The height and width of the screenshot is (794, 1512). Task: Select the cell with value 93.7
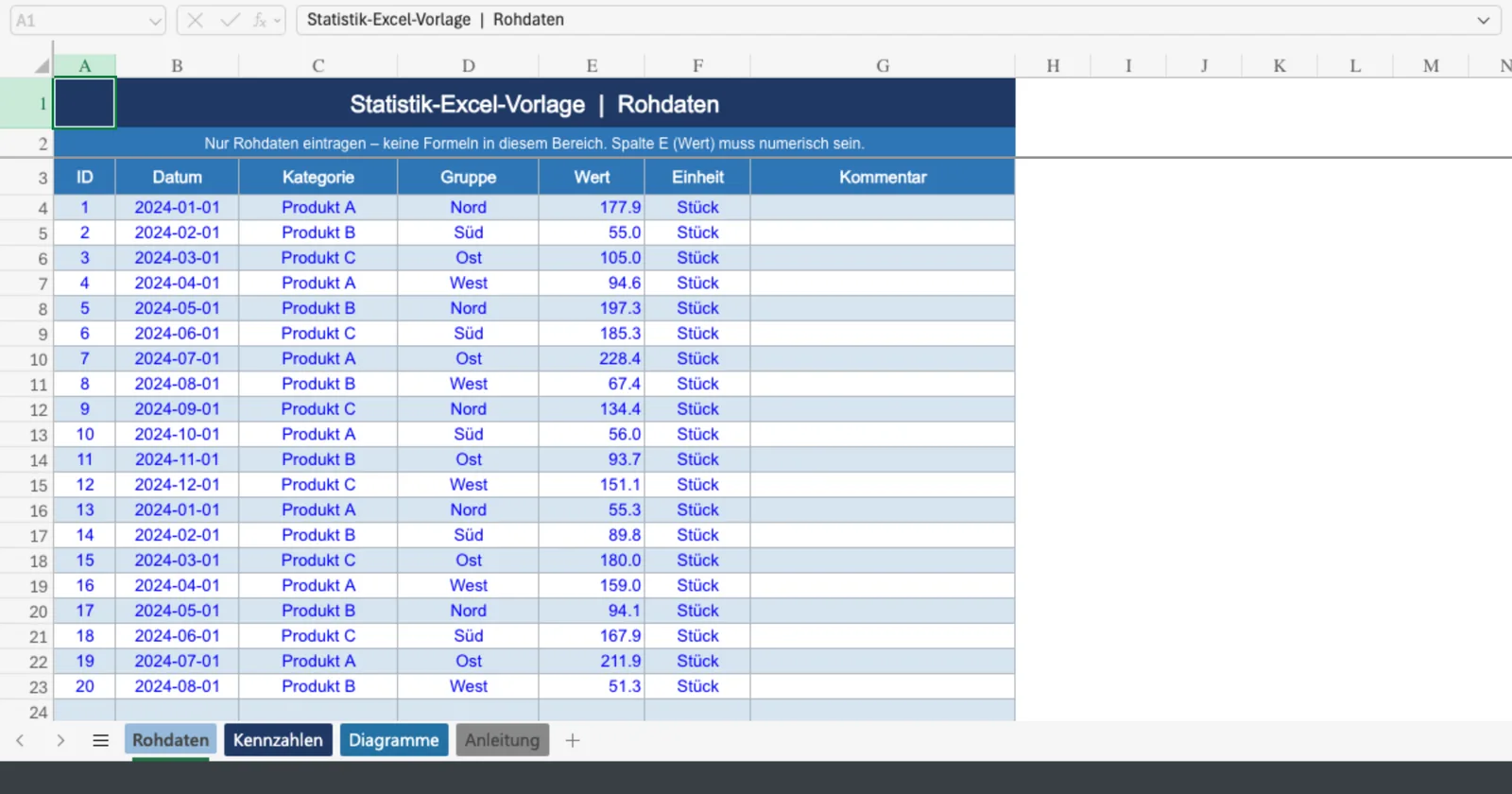(x=592, y=459)
